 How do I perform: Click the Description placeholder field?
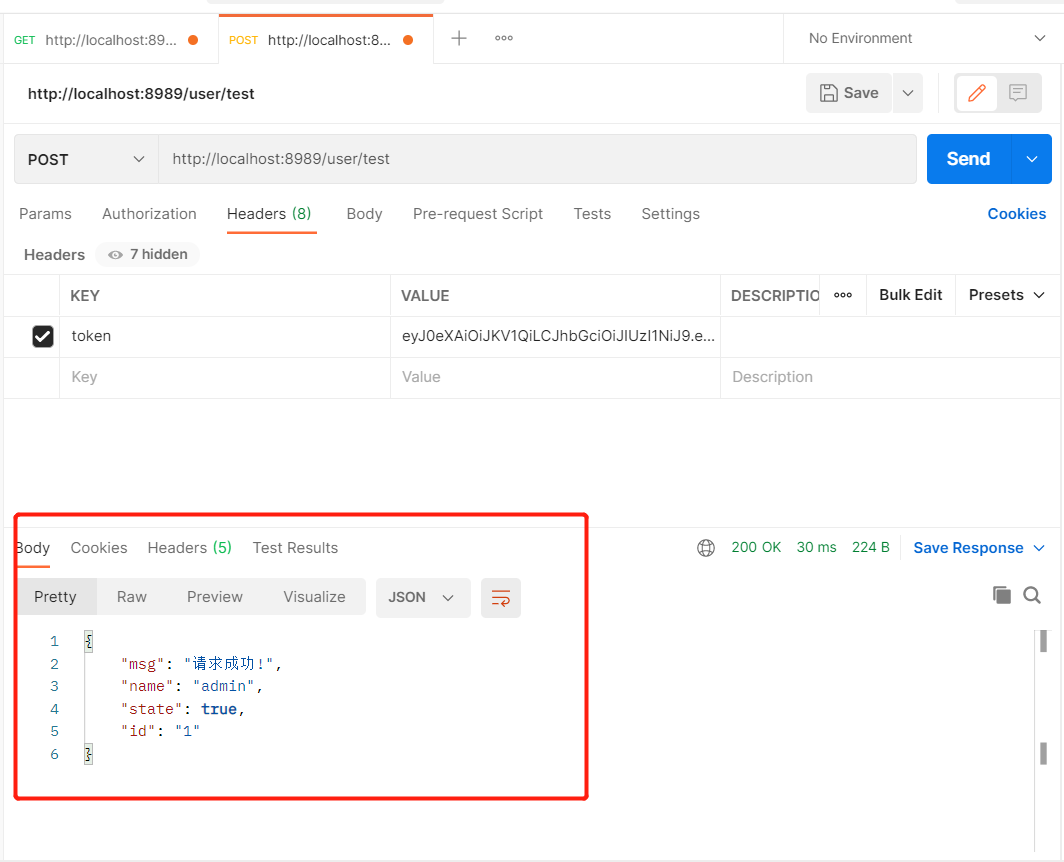click(x=890, y=377)
